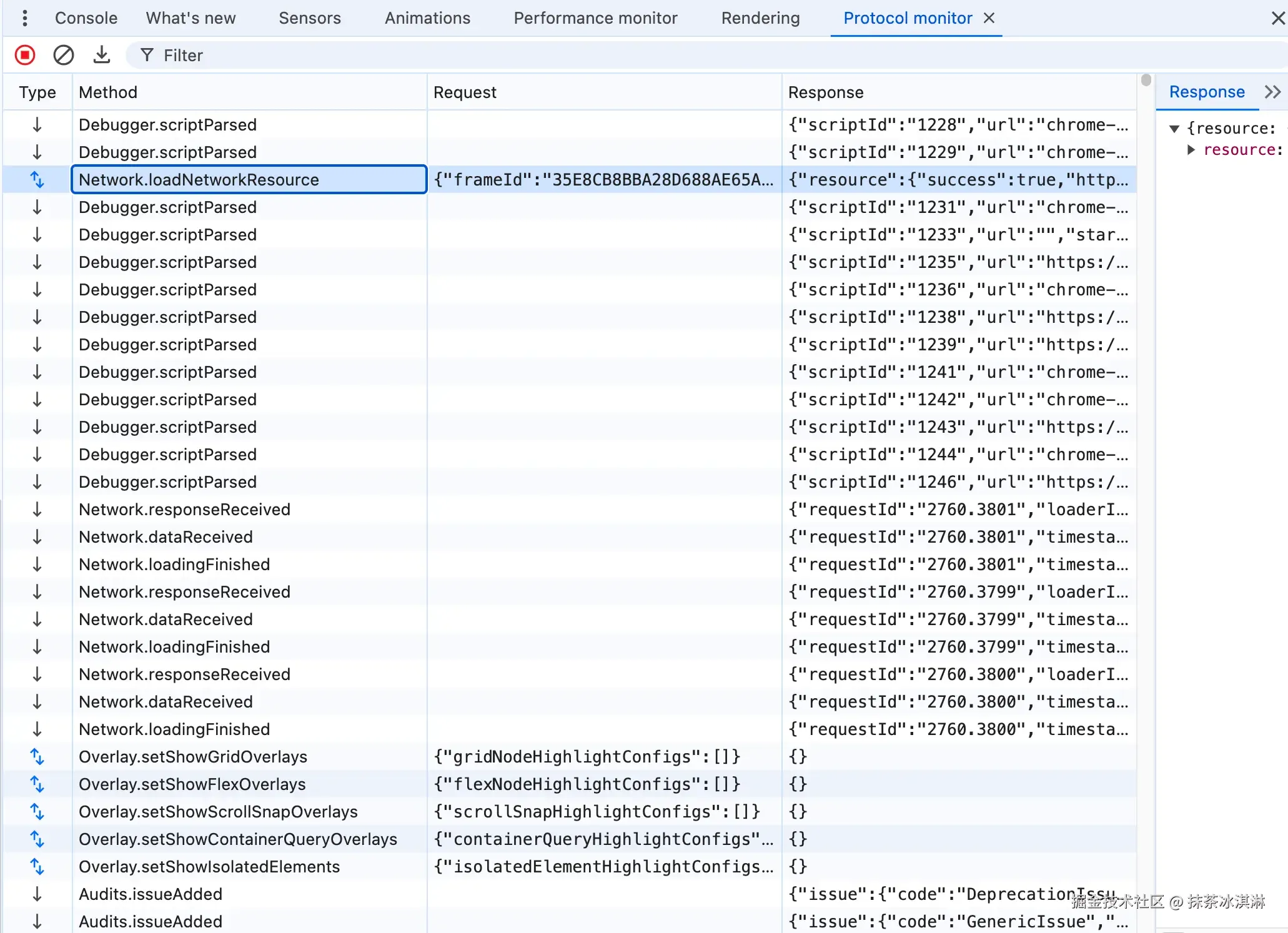This screenshot has width=1288, height=933.
Task: Save the log with the download icon
Action: (101, 55)
